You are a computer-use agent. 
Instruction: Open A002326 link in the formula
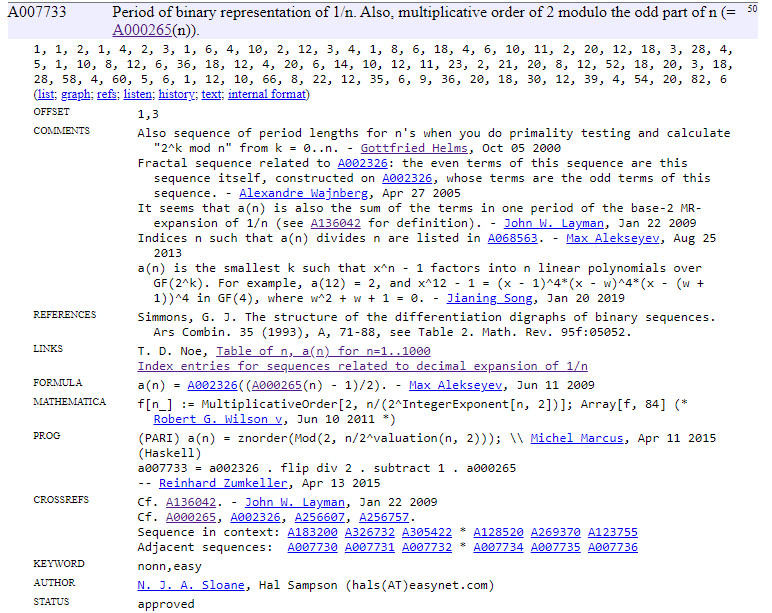coord(212,385)
